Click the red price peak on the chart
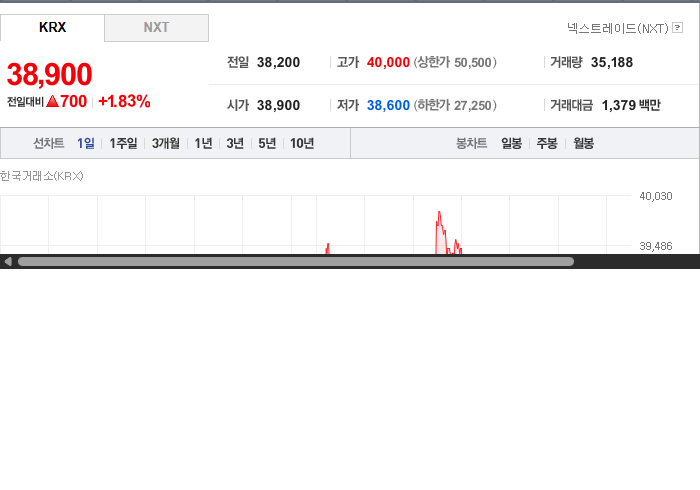Image resolution: width=700 pixels, height=490 pixels. pos(439,213)
